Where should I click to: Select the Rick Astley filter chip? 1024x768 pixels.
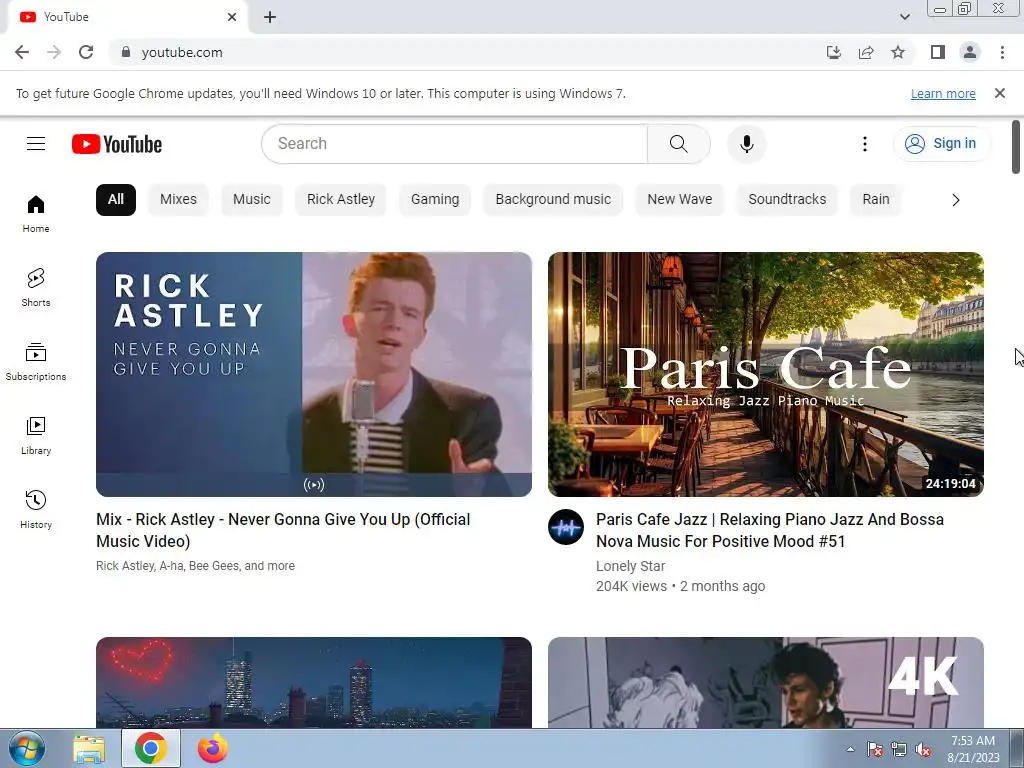tap(341, 199)
